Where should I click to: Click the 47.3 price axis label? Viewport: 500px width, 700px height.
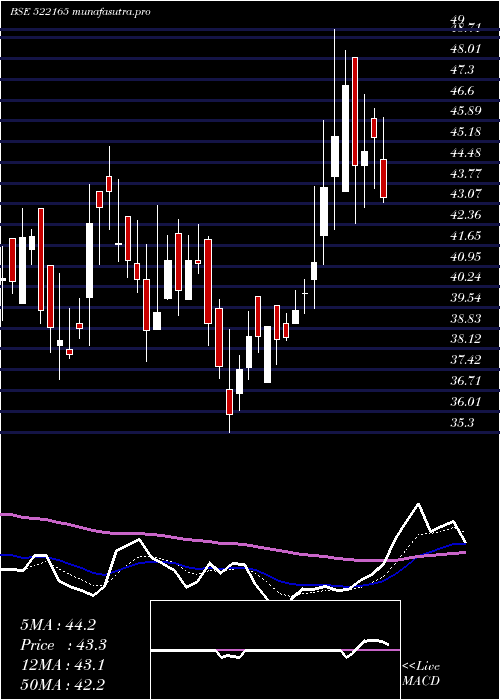(462, 69)
